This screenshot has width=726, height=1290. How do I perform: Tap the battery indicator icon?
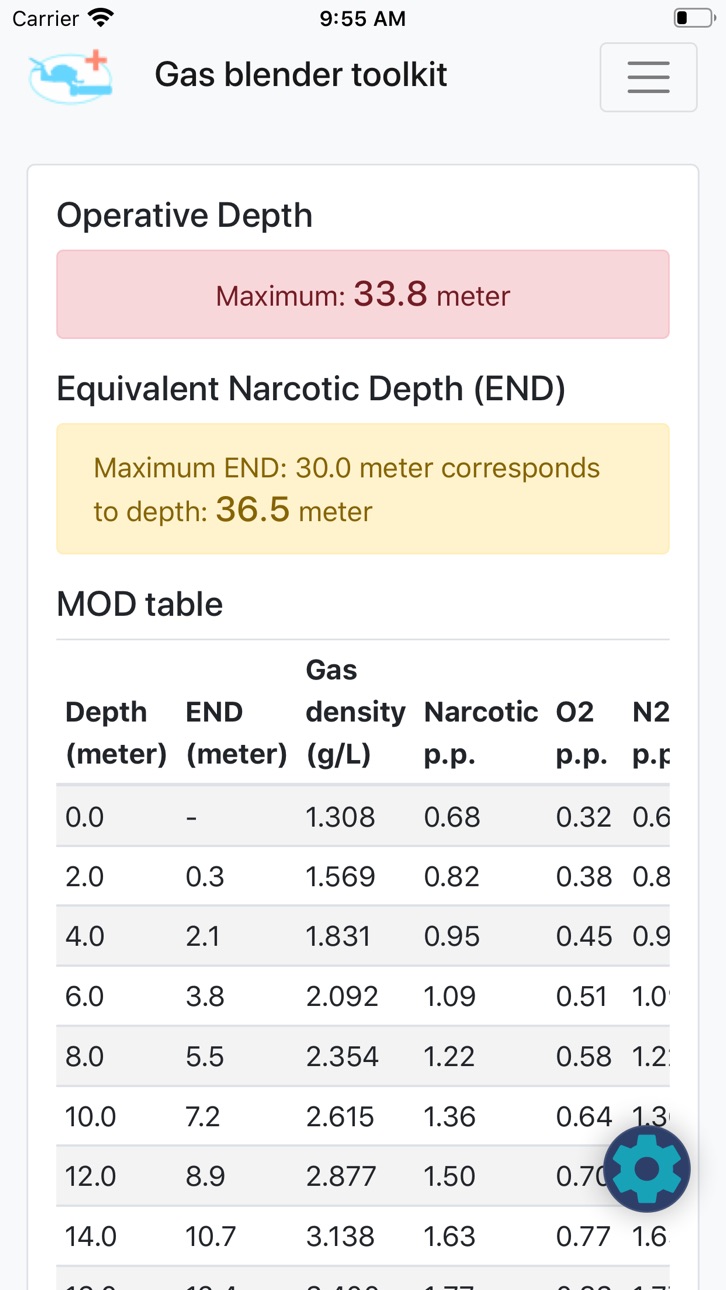(694, 18)
